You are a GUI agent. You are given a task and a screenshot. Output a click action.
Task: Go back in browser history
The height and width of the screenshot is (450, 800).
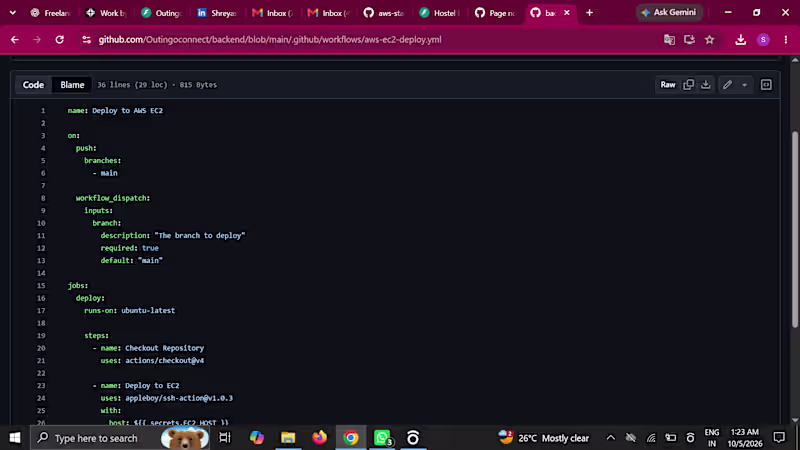15,39
